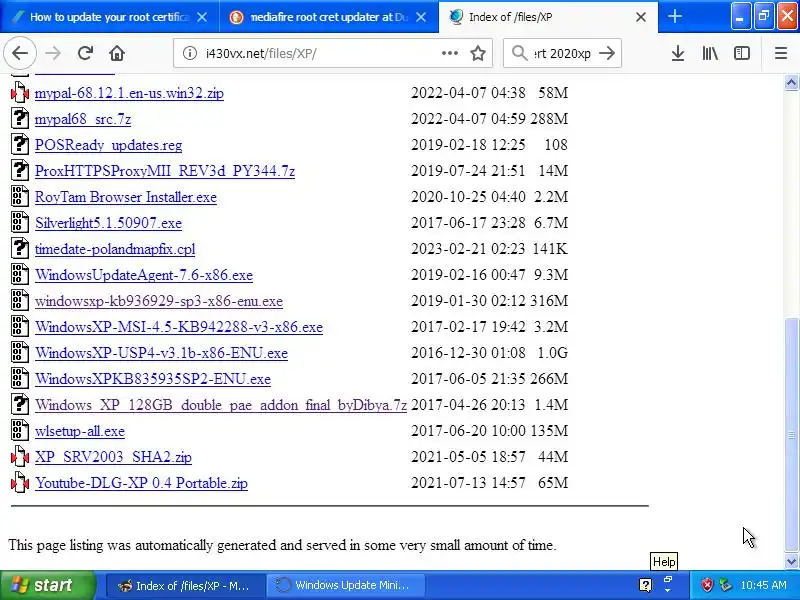Open Windows_XP_128GB_double_pae_addon link

click(220, 405)
